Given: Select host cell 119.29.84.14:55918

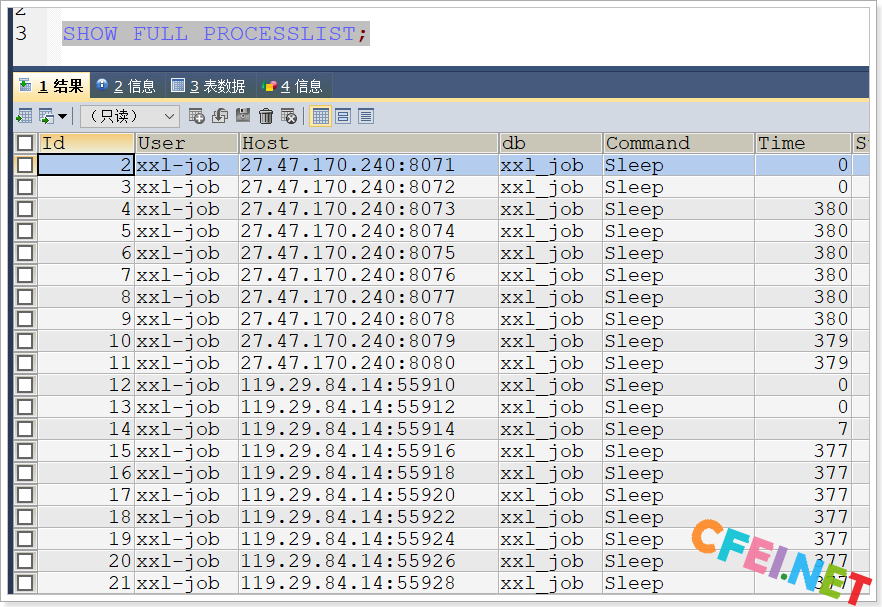Looking at the screenshot, I should (x=368, y=473).
